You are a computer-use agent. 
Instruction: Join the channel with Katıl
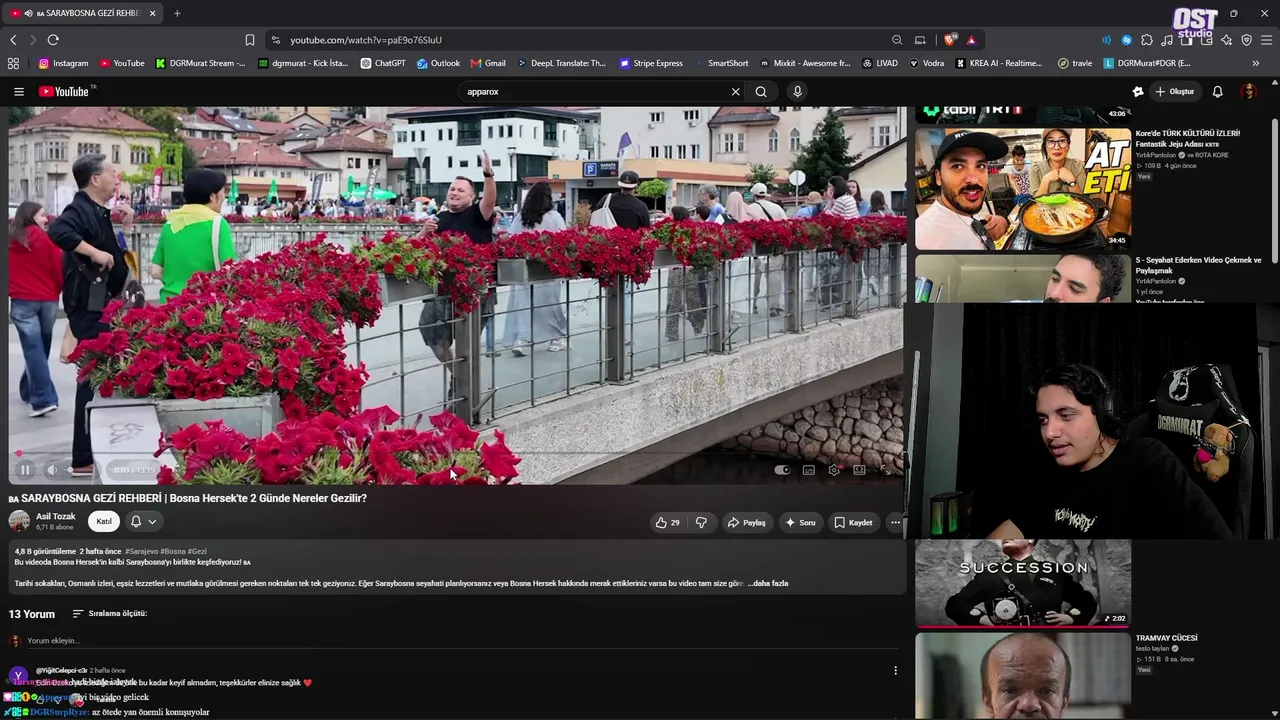pyautogui.click(x=104, y=521)
